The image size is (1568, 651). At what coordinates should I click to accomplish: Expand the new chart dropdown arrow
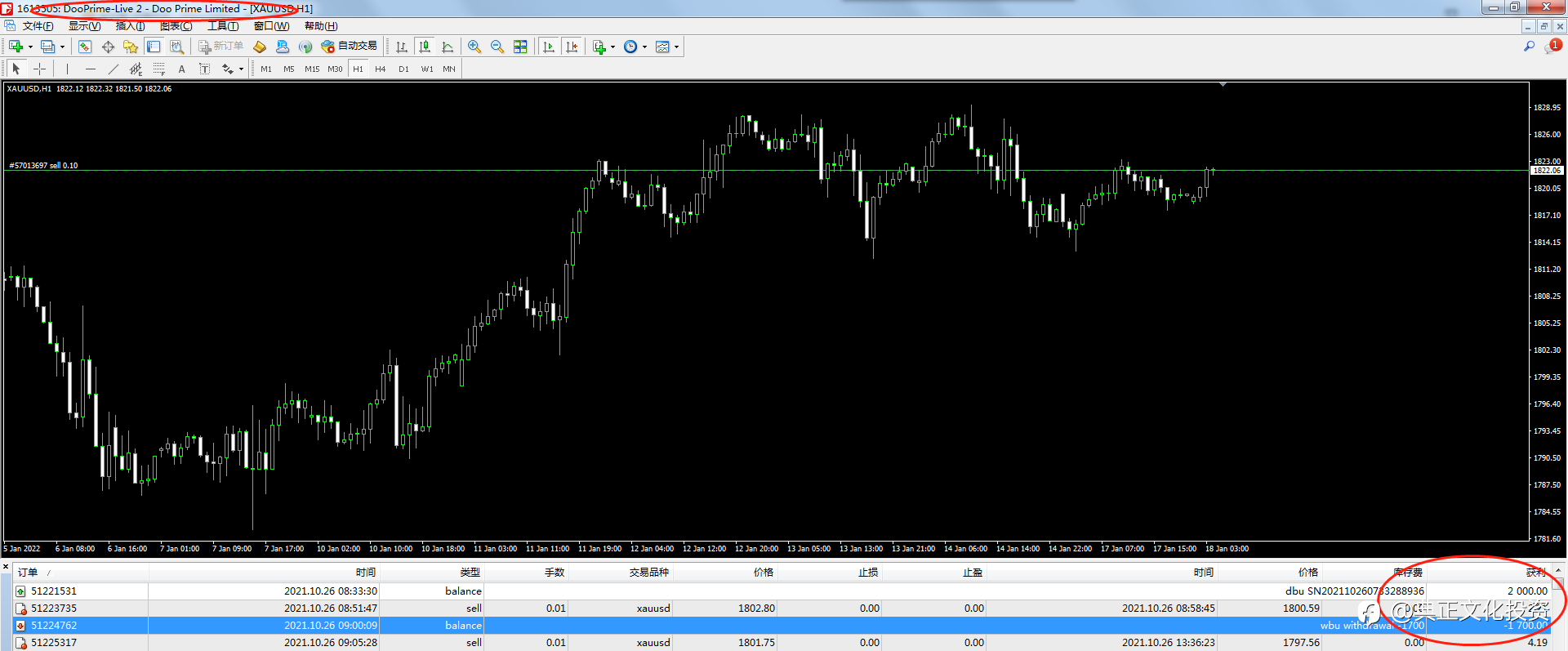click(30, 47)
